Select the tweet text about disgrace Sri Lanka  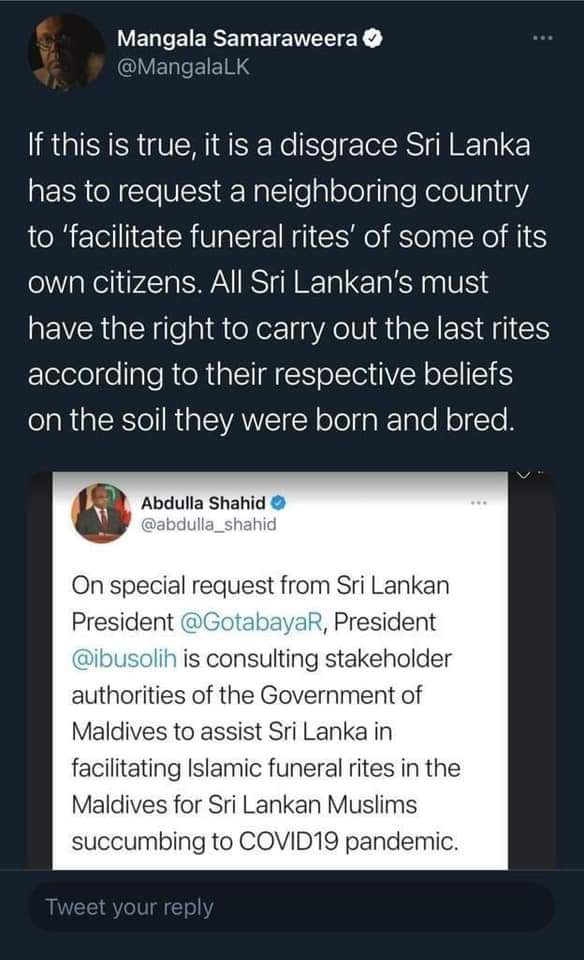point(288,282)
